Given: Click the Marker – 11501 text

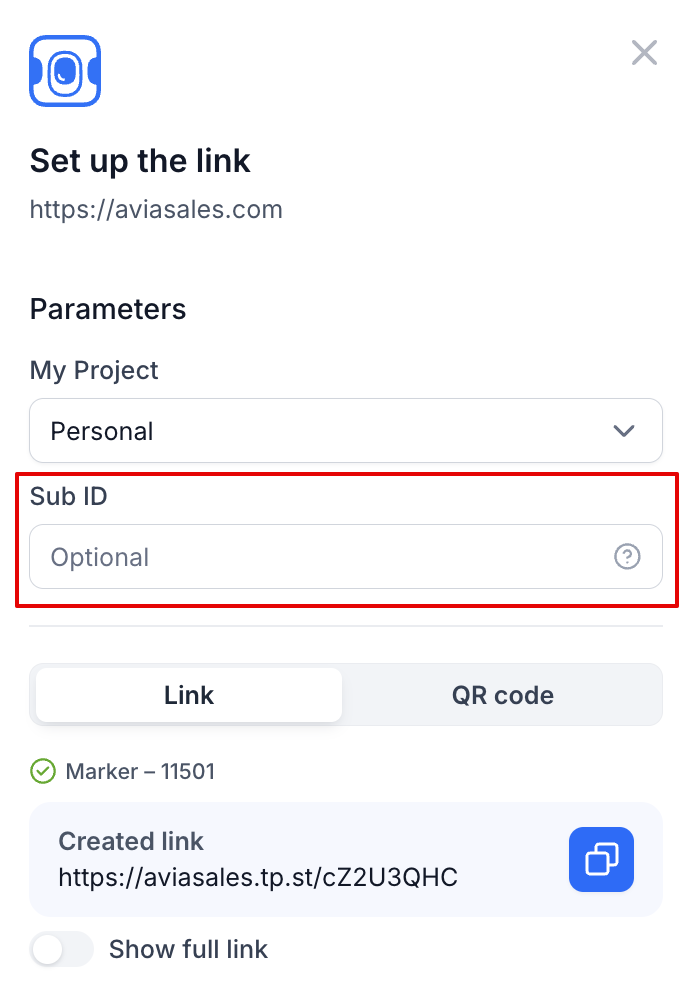Looking at the screenshot, I should pyautogui.click(x=140, y=771).
